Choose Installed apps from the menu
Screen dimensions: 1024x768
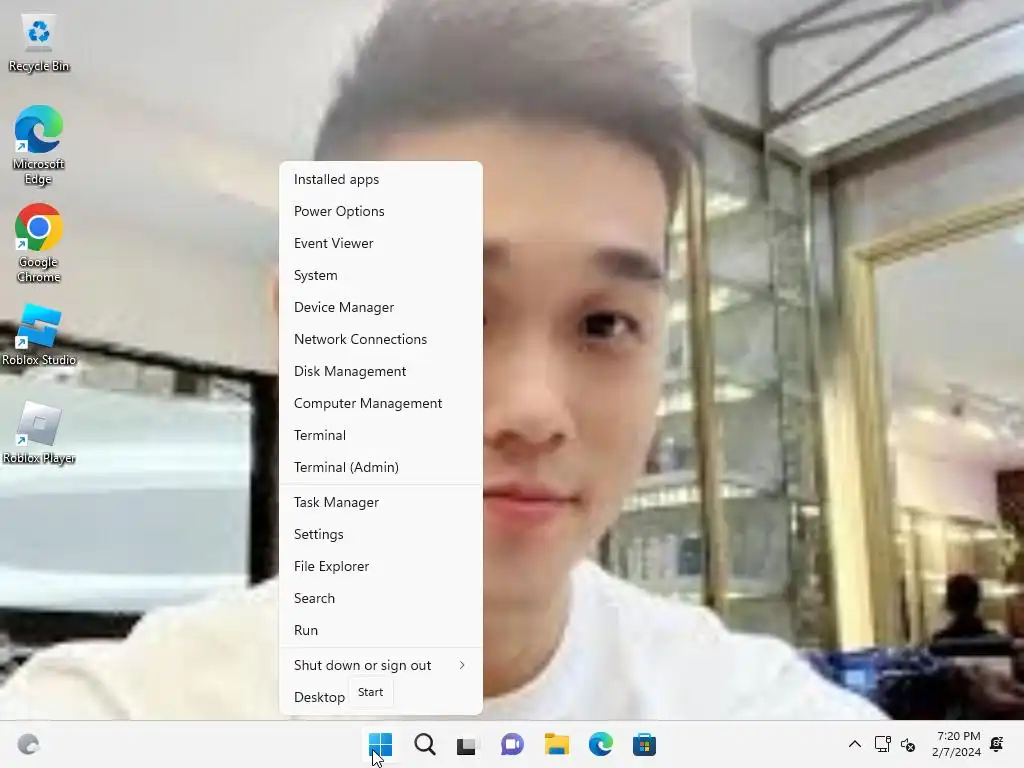tap(381, 180)
